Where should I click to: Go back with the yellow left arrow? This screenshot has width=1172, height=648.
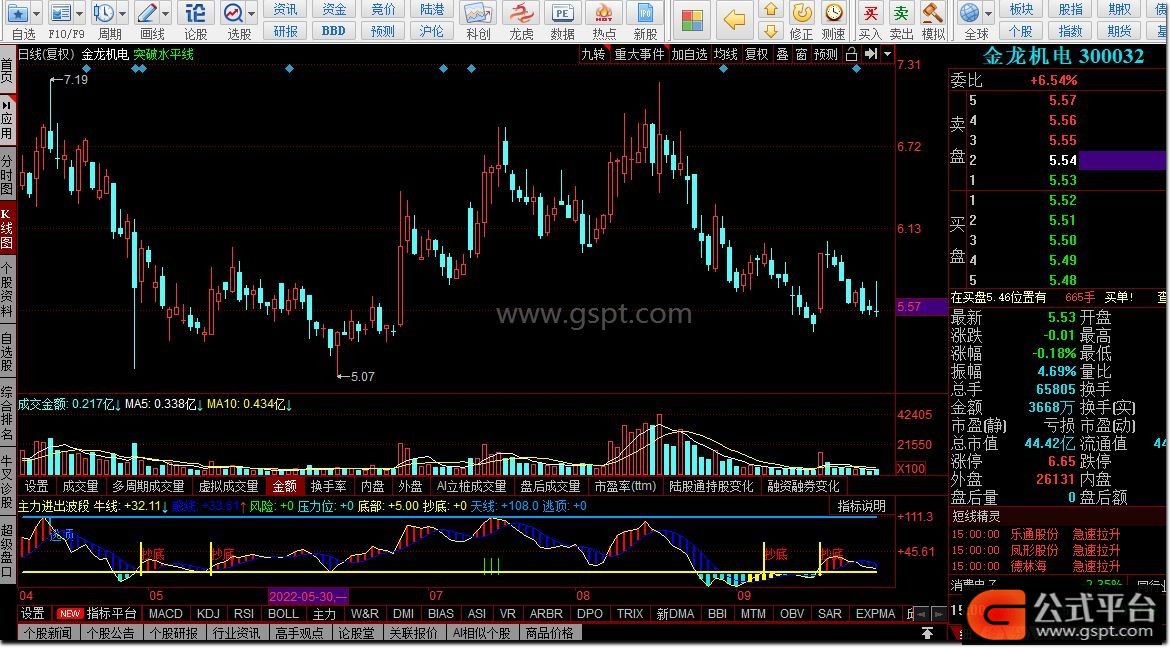[x=735, y=20]
